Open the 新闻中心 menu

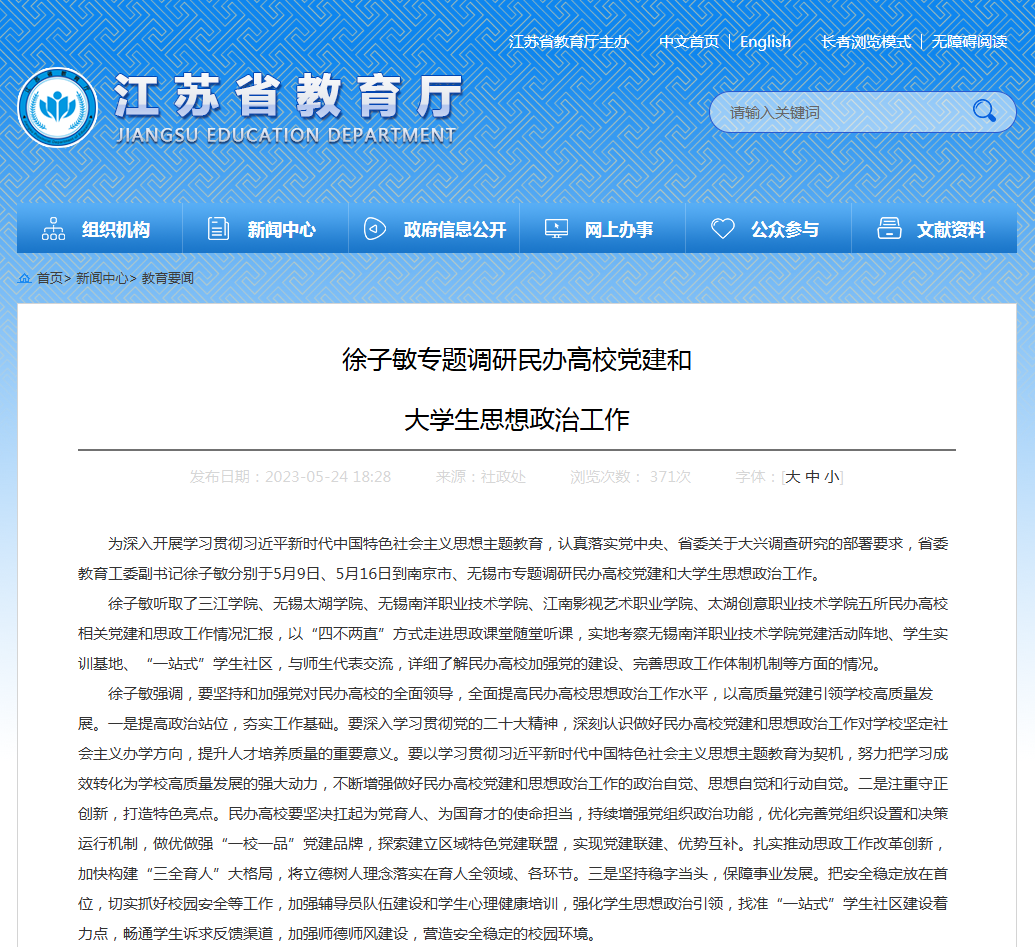(x=265, y=229)
